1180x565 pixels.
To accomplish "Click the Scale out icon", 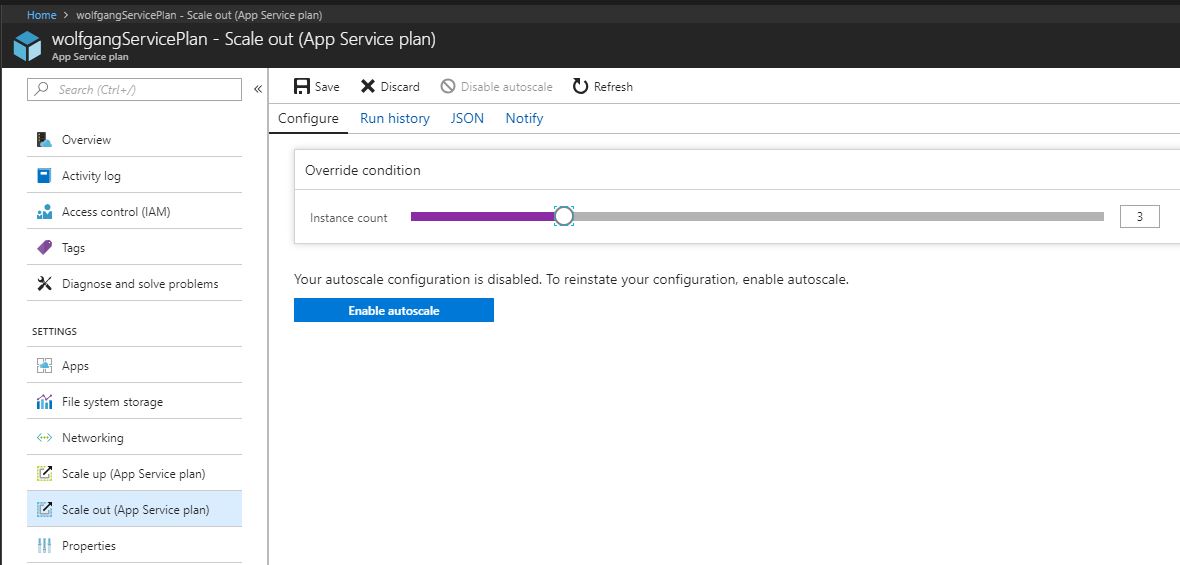I will click(44, 509).
